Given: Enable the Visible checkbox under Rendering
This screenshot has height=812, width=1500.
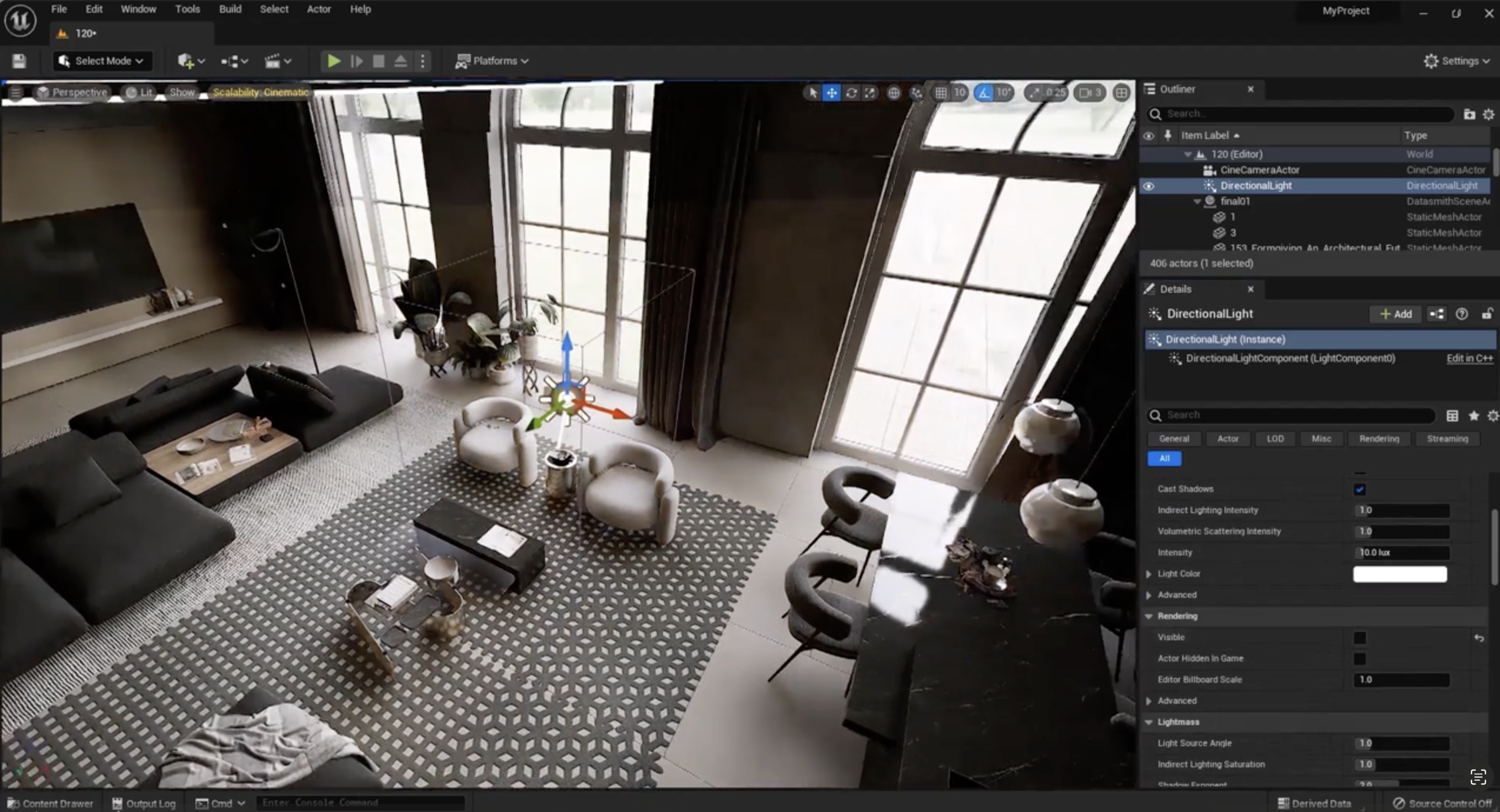Looking at the screenshot, I should tap(1359, 637).
